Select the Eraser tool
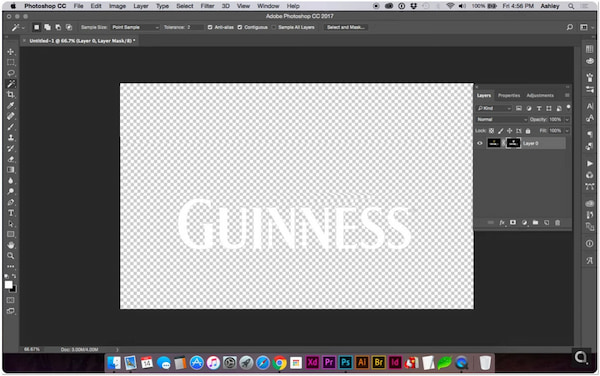The height and width of the screenshot is (376, 600). [x=11, y=159]
